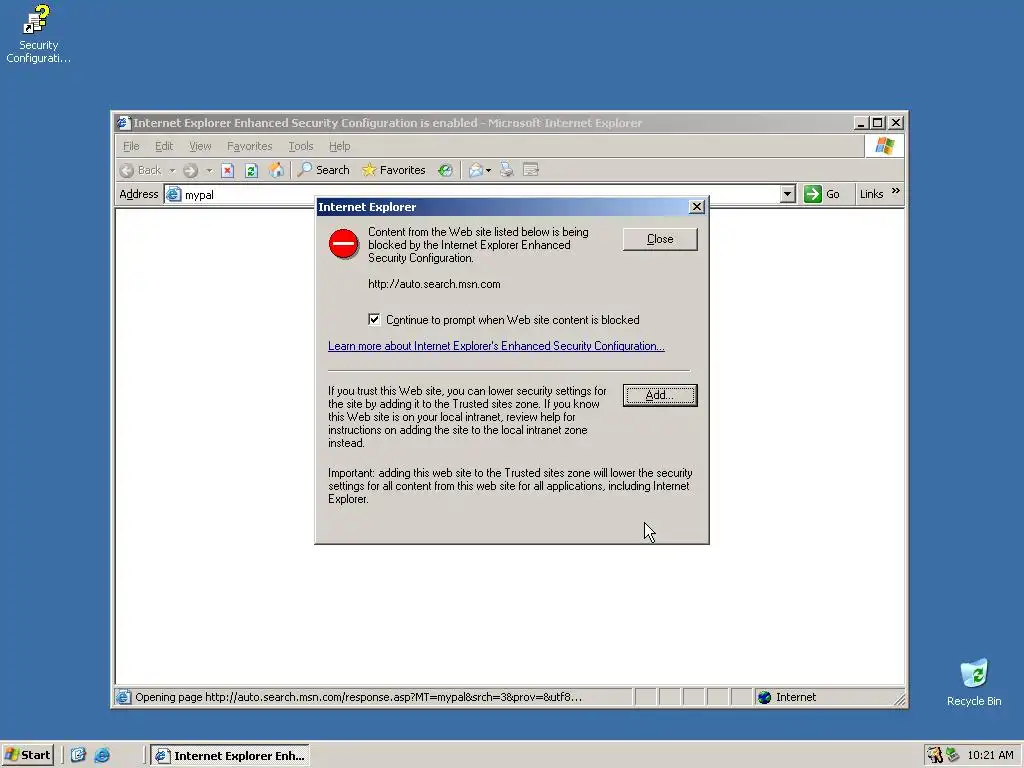
Task: Open the Favorites menu
Action: coord(249,146)
